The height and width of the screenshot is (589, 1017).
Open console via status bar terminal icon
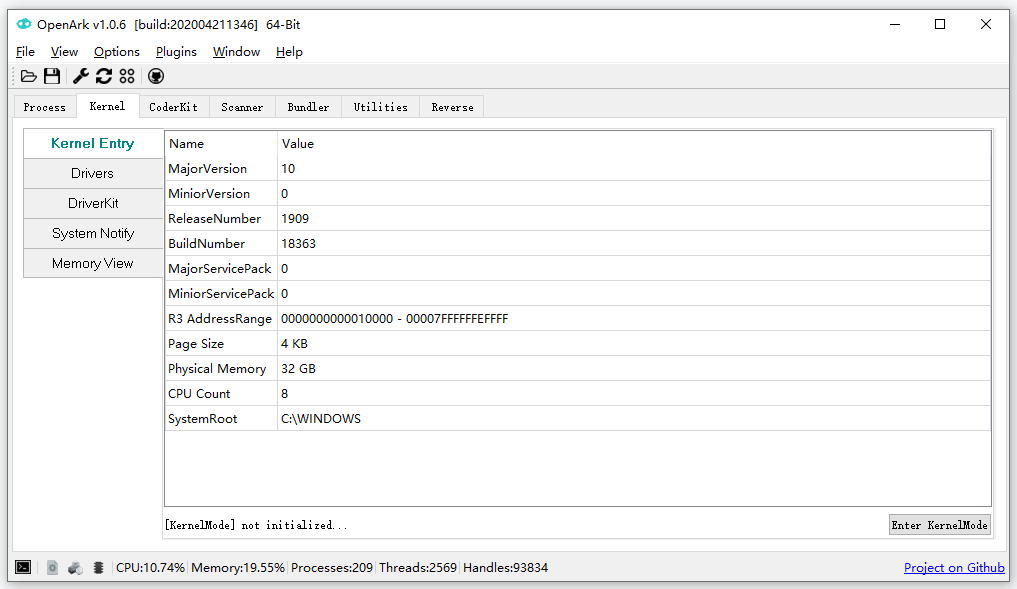pos(23,568)
